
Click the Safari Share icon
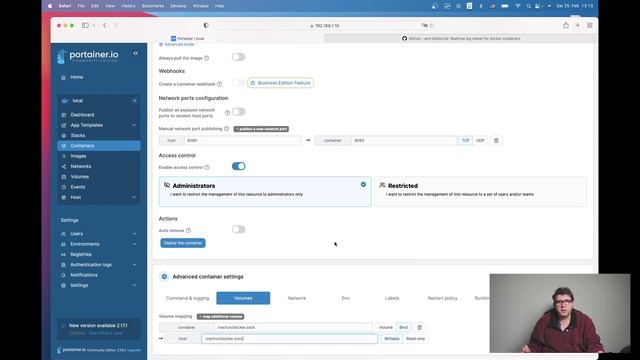[x=566, y=25]
